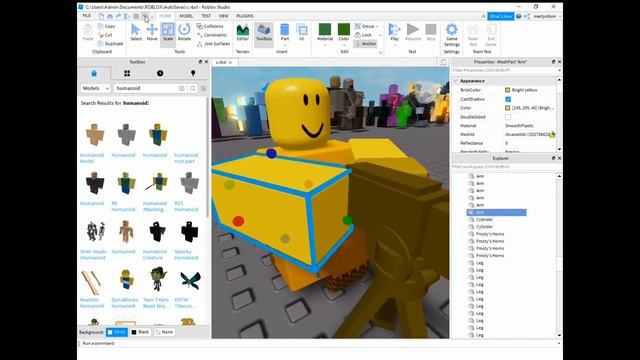Close the Toolbox panel

(206, 62)
